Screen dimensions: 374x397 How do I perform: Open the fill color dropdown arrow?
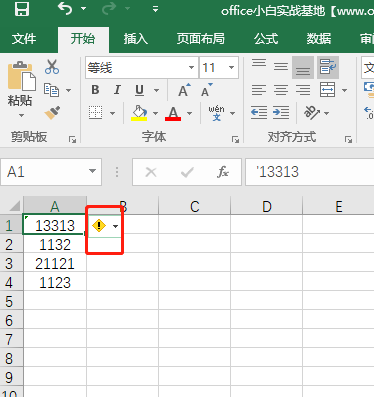pyautogui.click(x=155, y=113)
